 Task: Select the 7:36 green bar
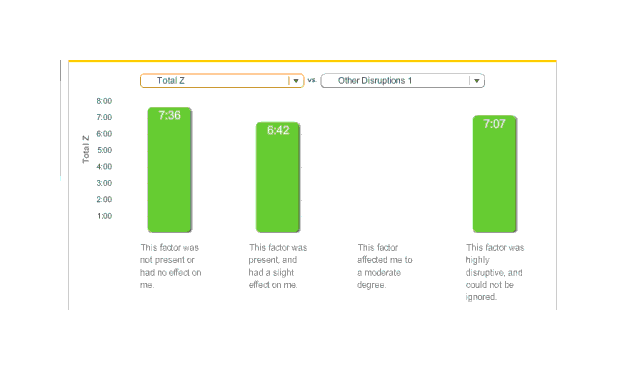[170, 170]
